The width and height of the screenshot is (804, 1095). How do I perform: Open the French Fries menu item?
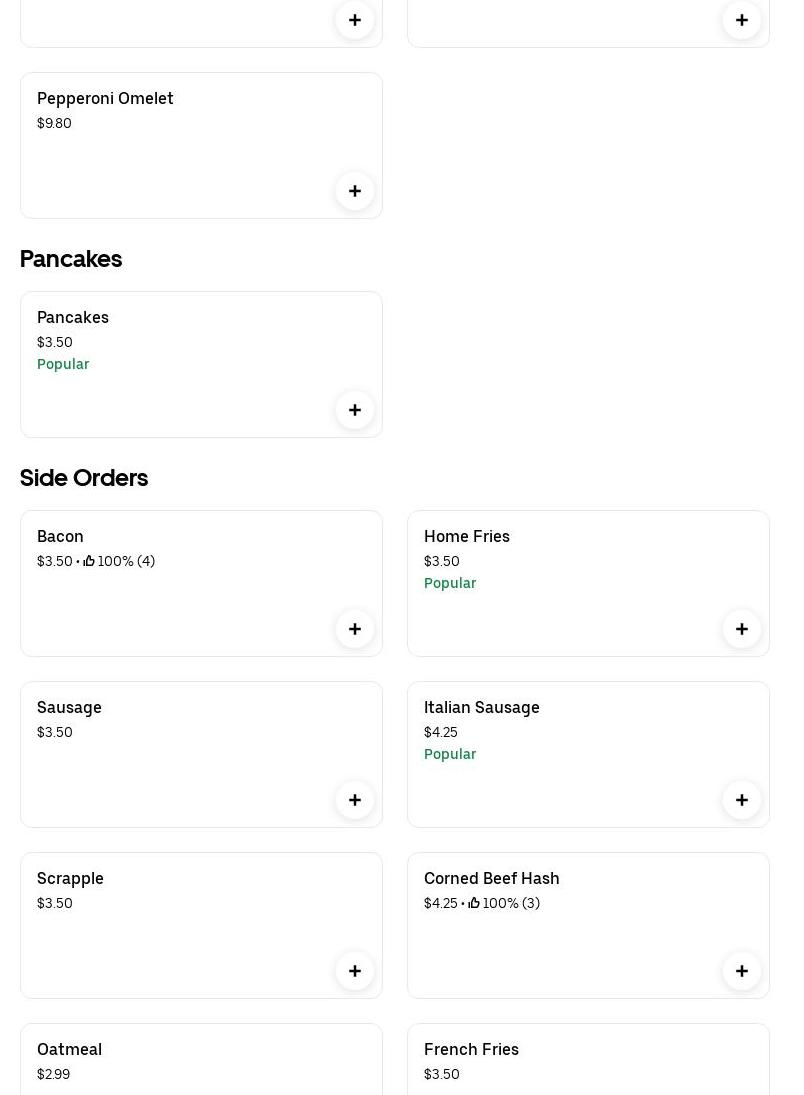471,1049
